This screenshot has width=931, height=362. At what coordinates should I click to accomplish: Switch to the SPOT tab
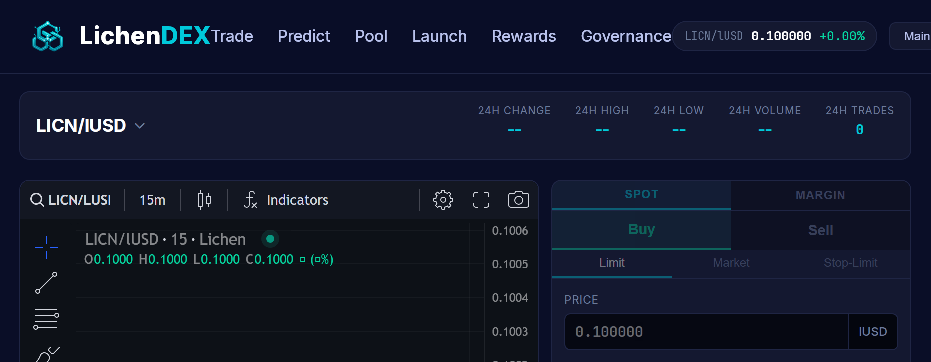tap(641, 195)
